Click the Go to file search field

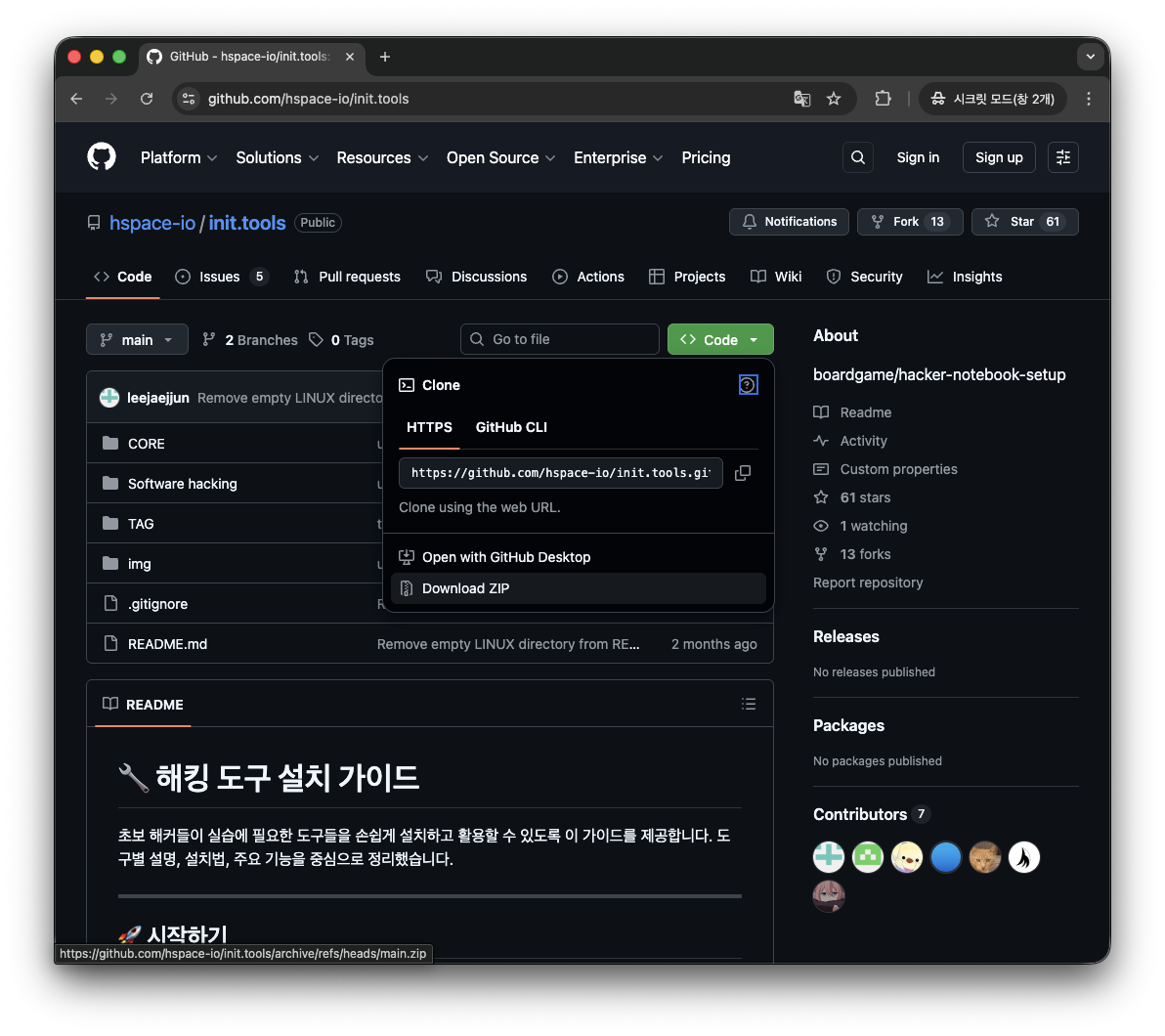click(560, 339)
